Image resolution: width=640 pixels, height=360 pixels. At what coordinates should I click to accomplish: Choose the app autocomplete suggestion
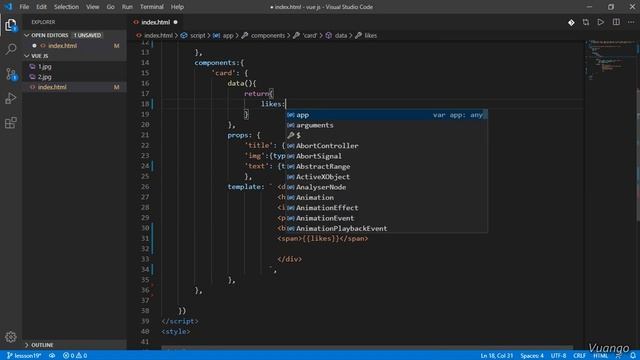pyautogui.click(x=386, y=115)
